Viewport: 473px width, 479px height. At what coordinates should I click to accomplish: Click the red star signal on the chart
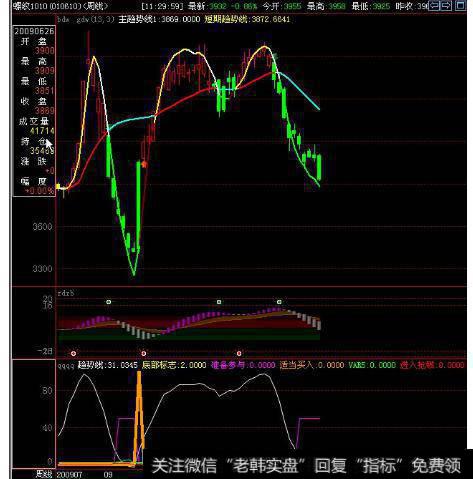coord(144,164)
